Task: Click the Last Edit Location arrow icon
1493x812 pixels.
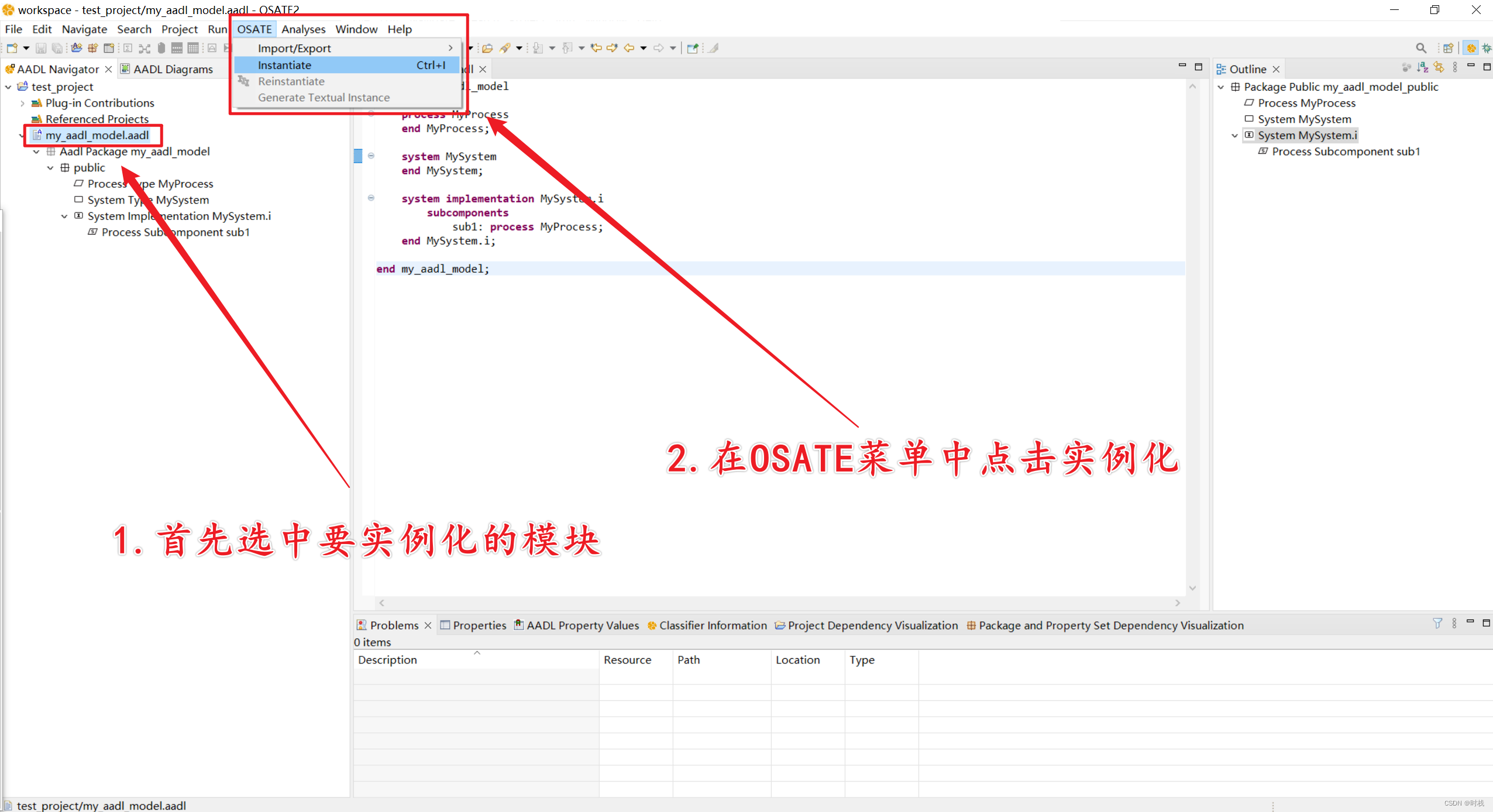Action: 596,48
